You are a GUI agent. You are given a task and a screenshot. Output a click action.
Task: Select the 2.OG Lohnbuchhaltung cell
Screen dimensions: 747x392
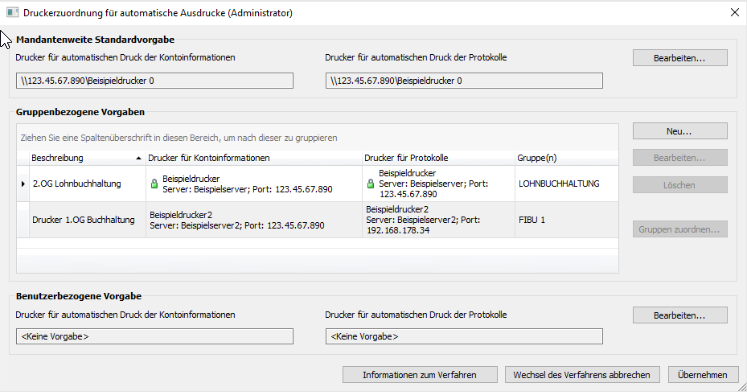click(x=88, y=184)
